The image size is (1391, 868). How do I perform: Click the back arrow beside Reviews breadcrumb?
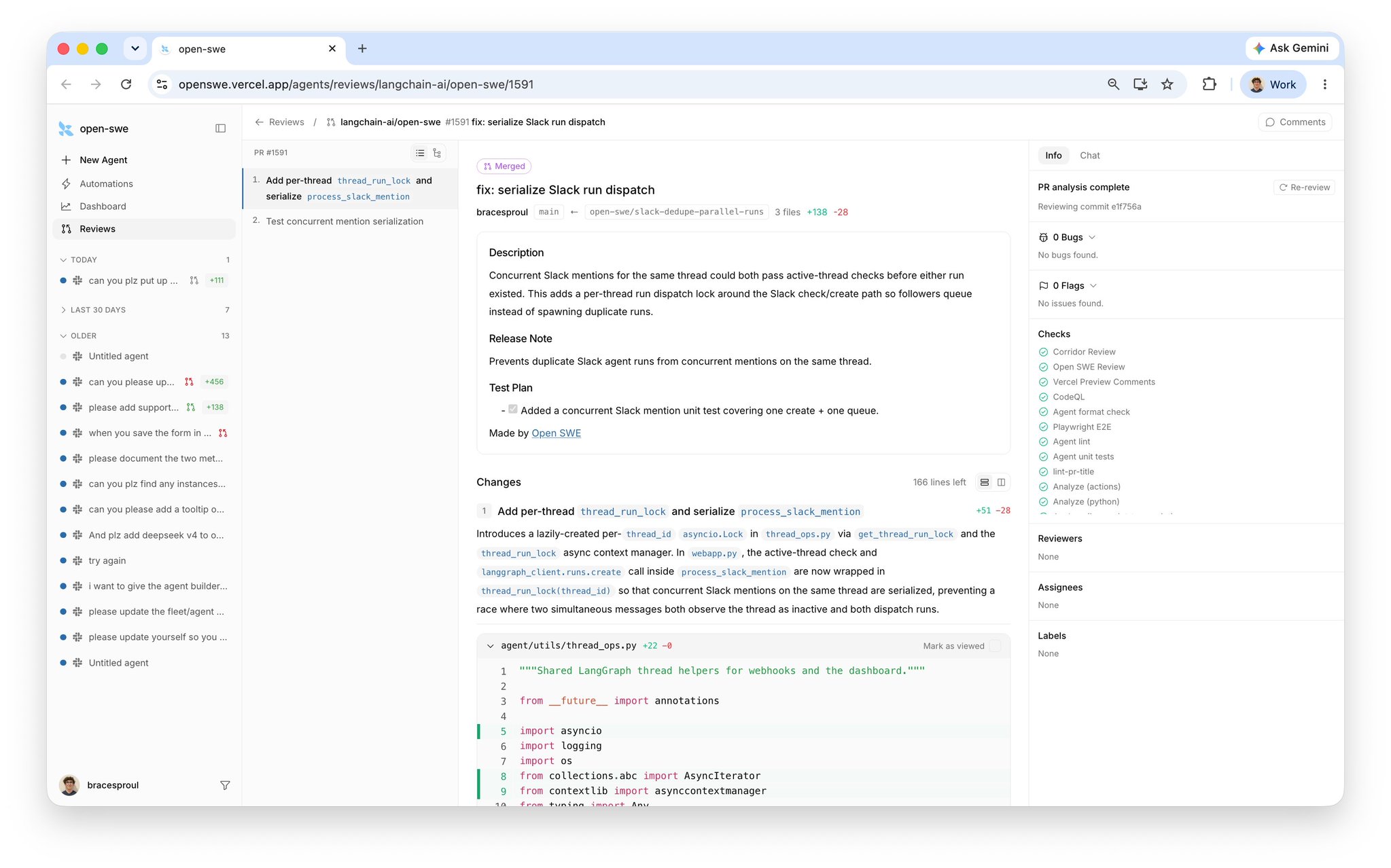click(x=259, y=122)
